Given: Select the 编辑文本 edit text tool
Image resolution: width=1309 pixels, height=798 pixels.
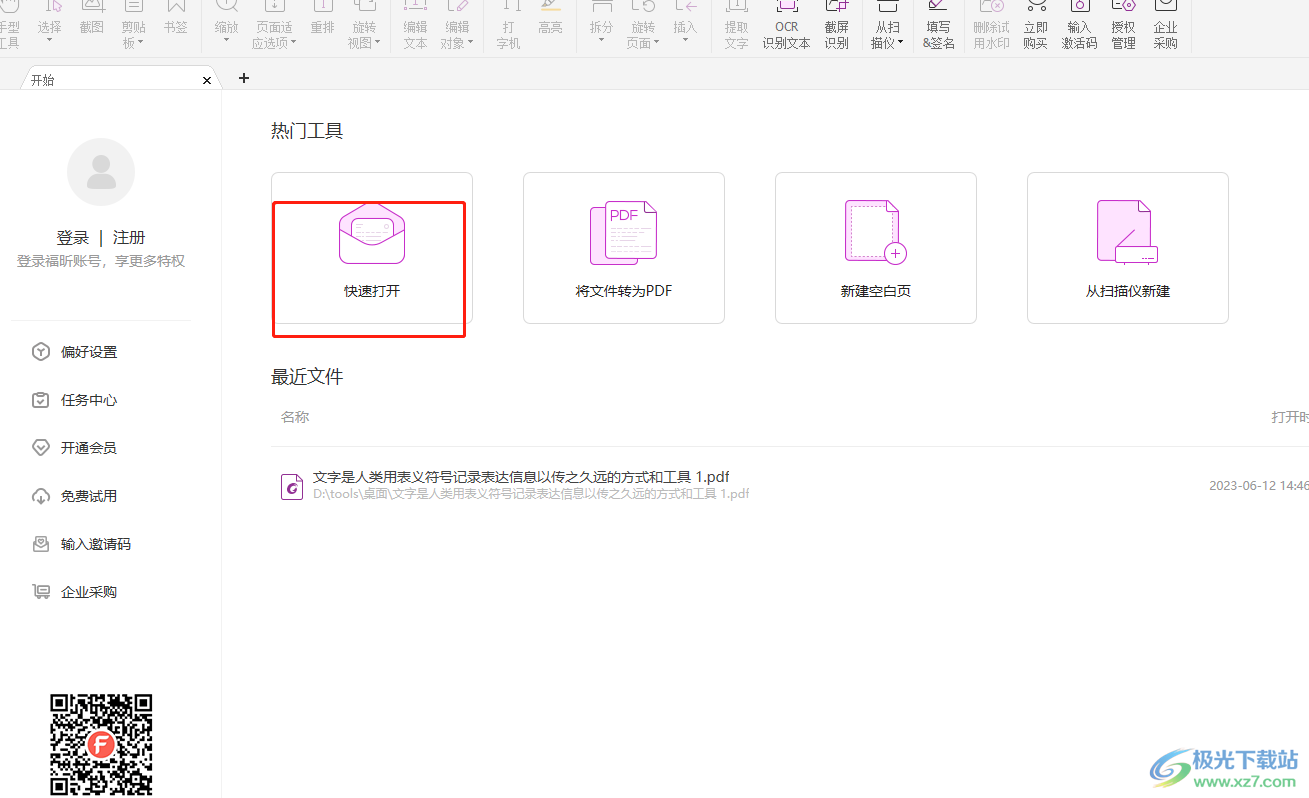Looking at the screenshot, I should (415, 27).
